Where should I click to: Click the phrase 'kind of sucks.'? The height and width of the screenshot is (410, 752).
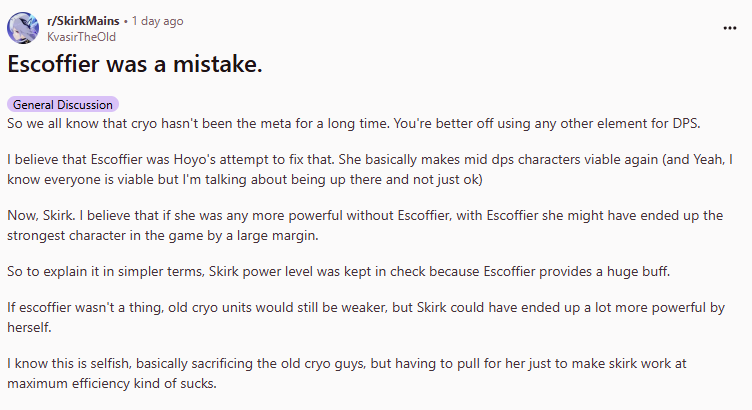click(175, 383)
